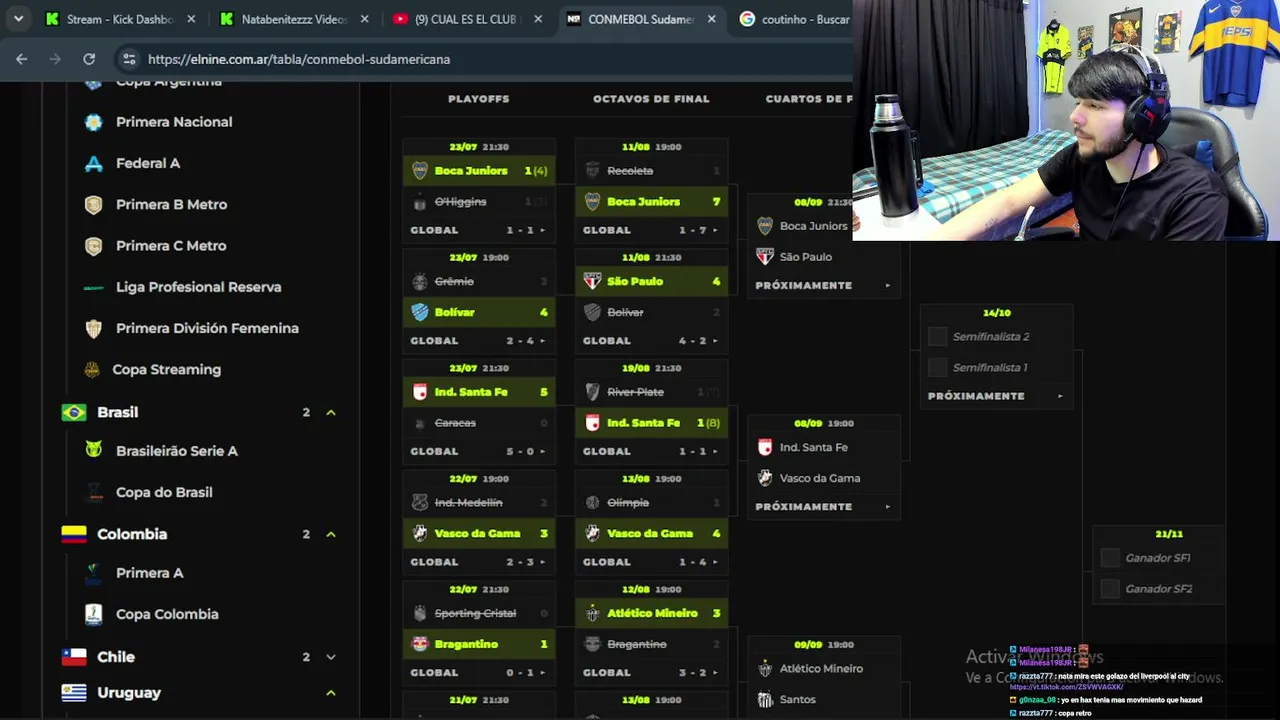Image resolution: width=1280 pixels, height=720 pixels.
Task: Close the Stream - Kick Dashboard tab
Action: pyautogui.click(x=191, y=19)
